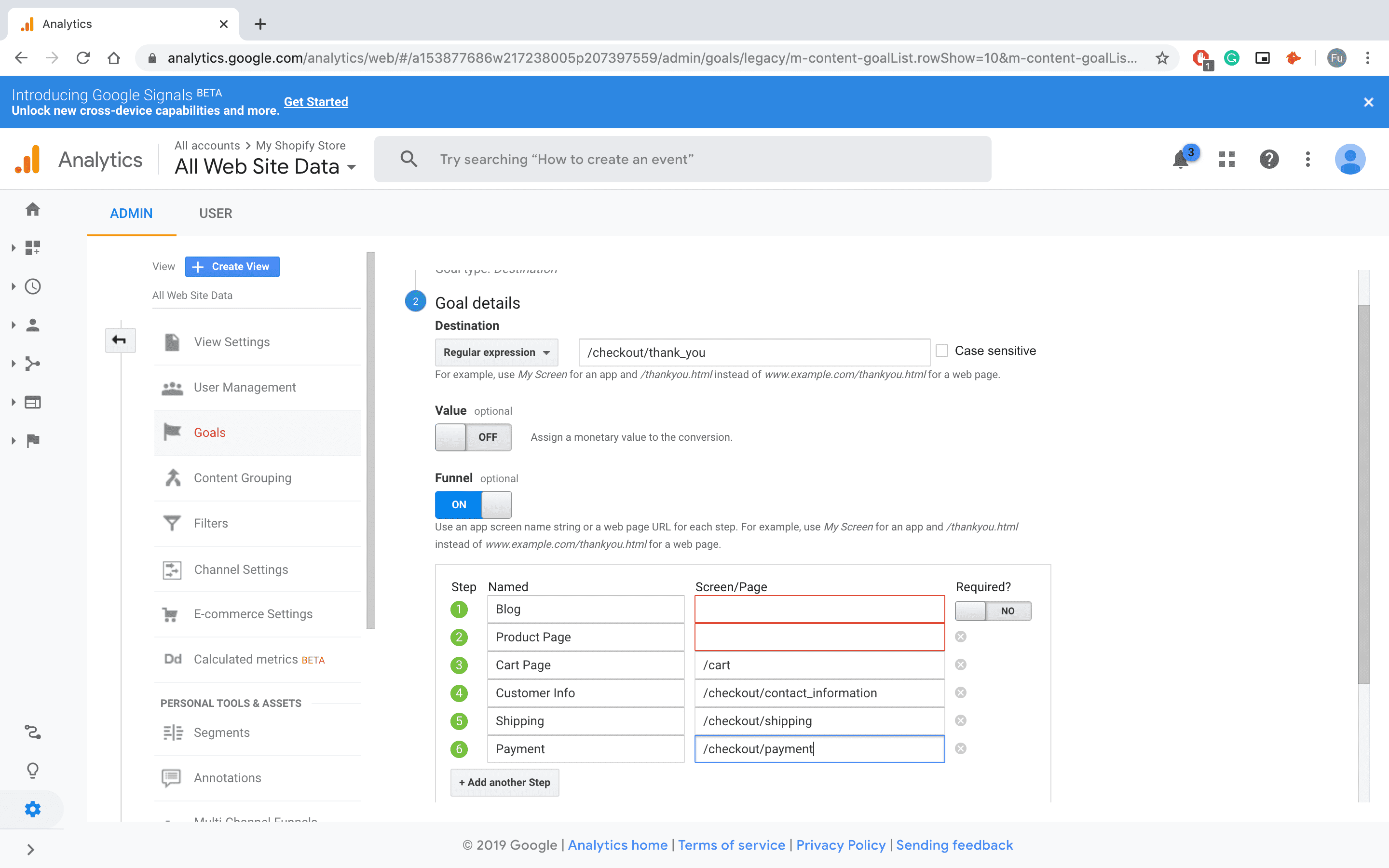The image size is (1389, 868).
Task: Click the Grammarly extension icon
Action: [1231, 58]
